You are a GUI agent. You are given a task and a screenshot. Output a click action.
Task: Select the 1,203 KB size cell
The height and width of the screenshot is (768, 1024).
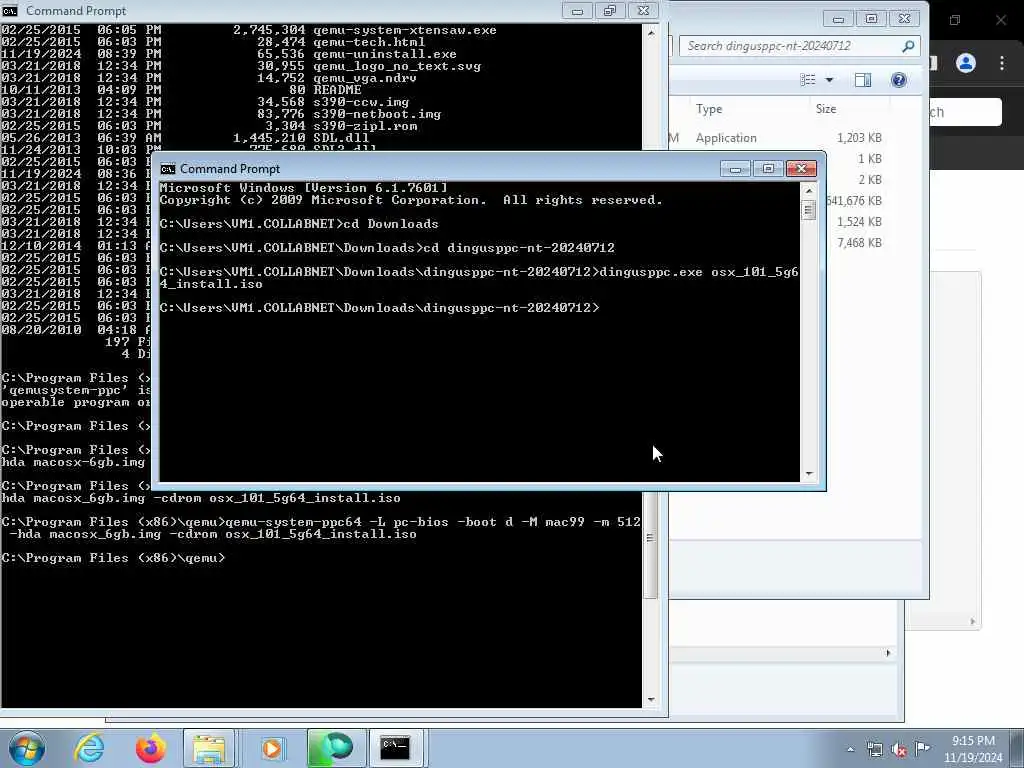coord(859,138)
